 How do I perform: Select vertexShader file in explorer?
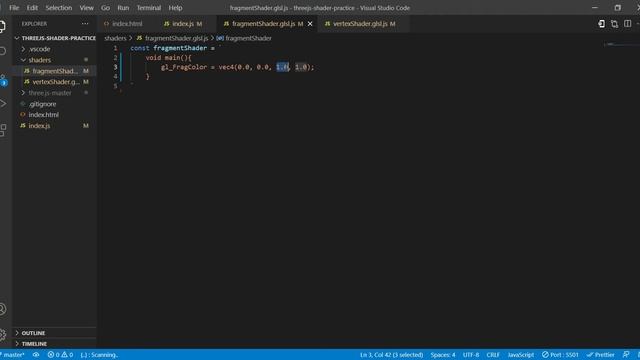55,82
